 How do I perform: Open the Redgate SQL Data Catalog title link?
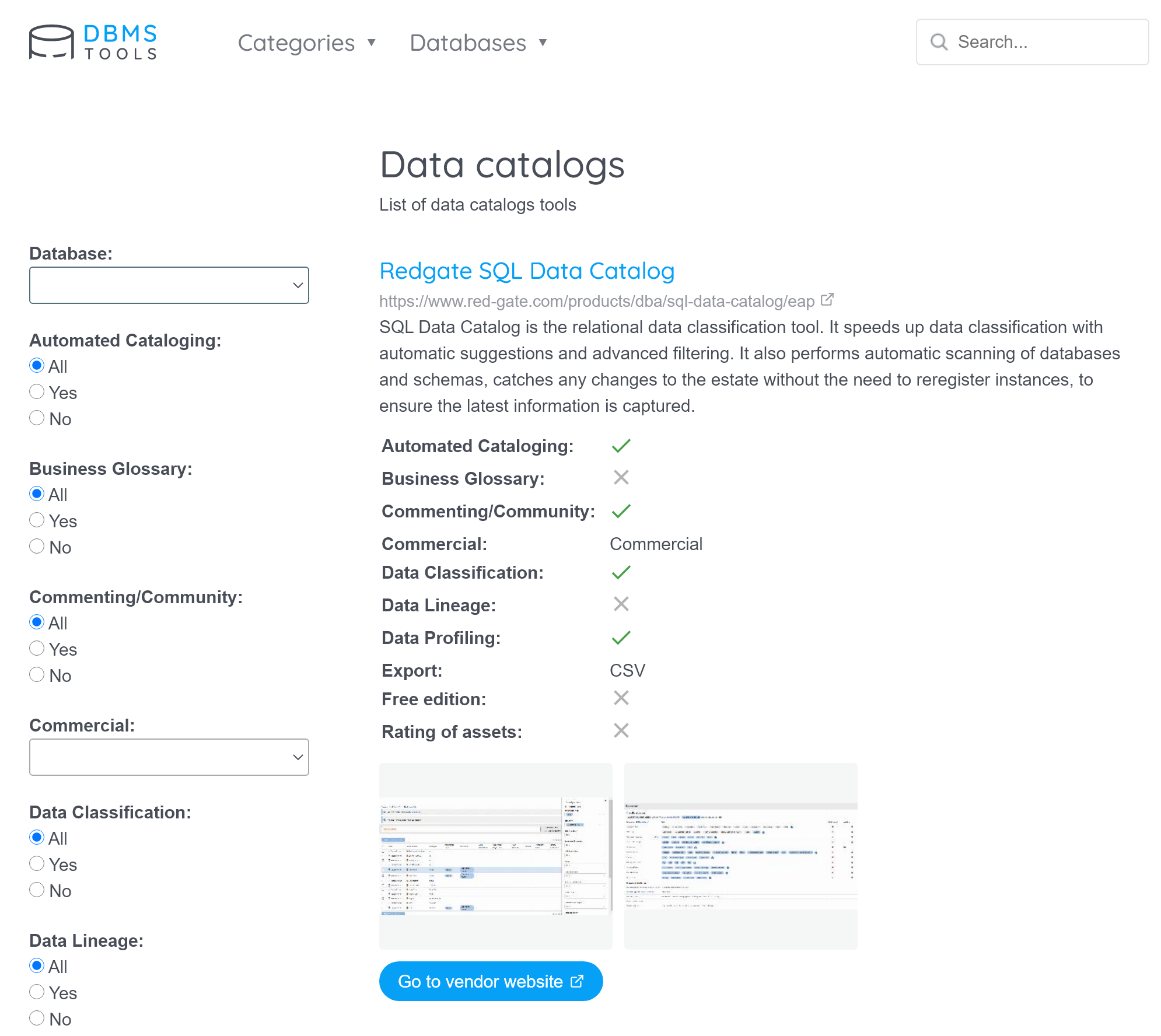coord(526,271)
